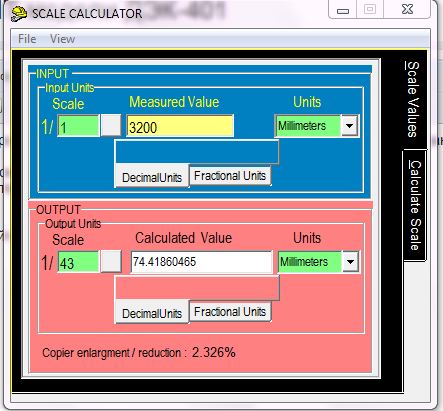Click the Copier enlargment reduction 2.326% text
Screen dimensions: 443x411
(x=139, y=352)
